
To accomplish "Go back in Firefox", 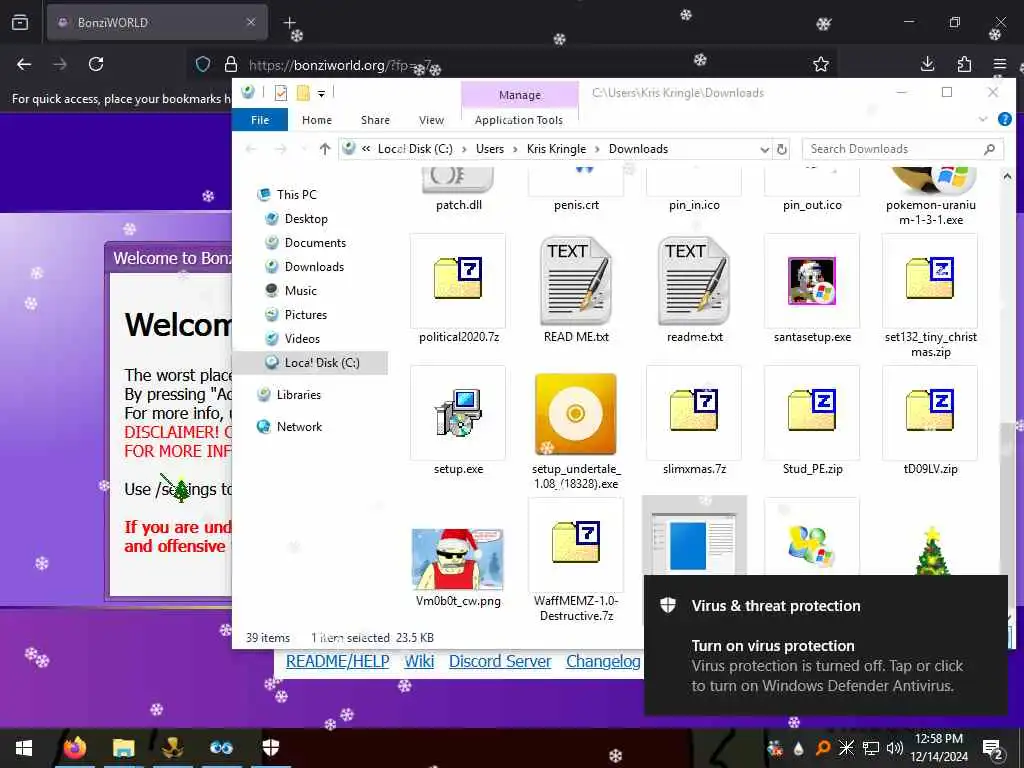I will coord(24,64).
